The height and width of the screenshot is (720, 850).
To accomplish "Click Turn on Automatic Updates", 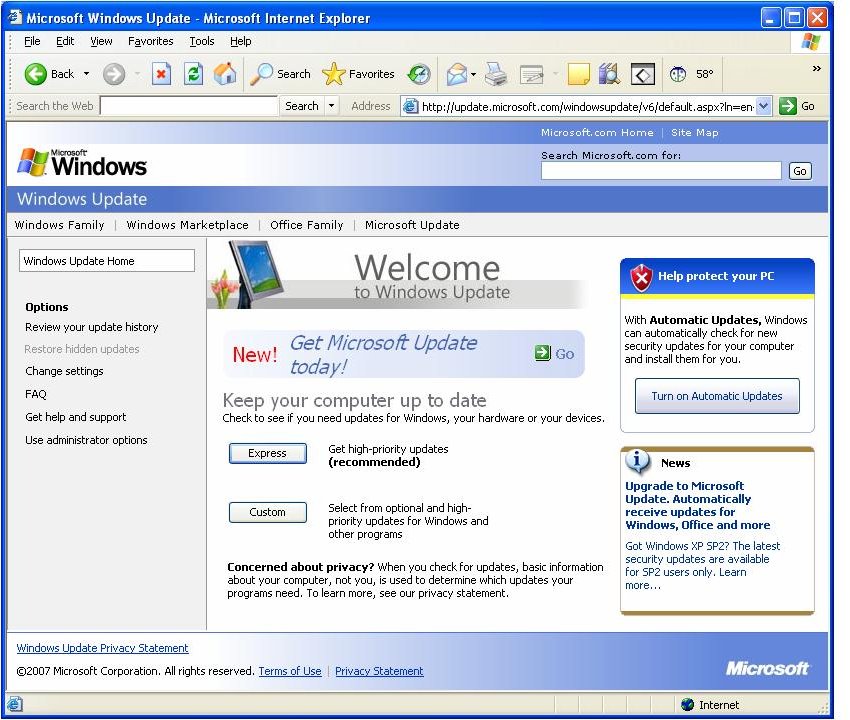I will pos(717,396).
